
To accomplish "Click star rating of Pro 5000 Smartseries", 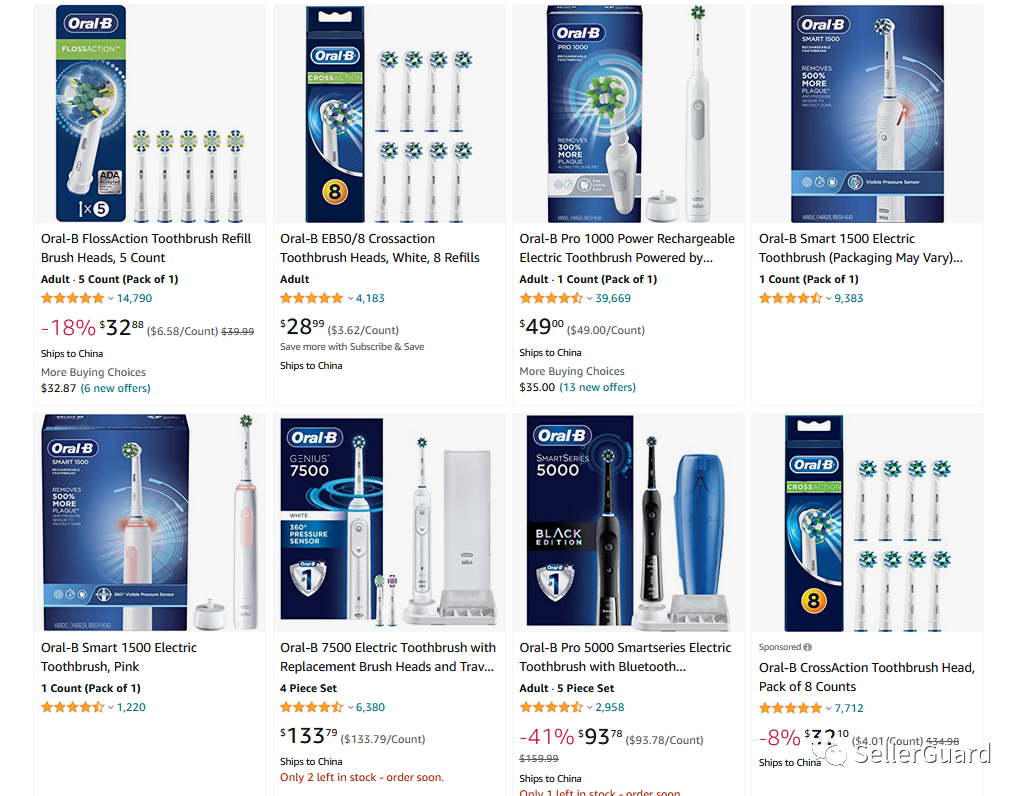I will coord(551,708).
